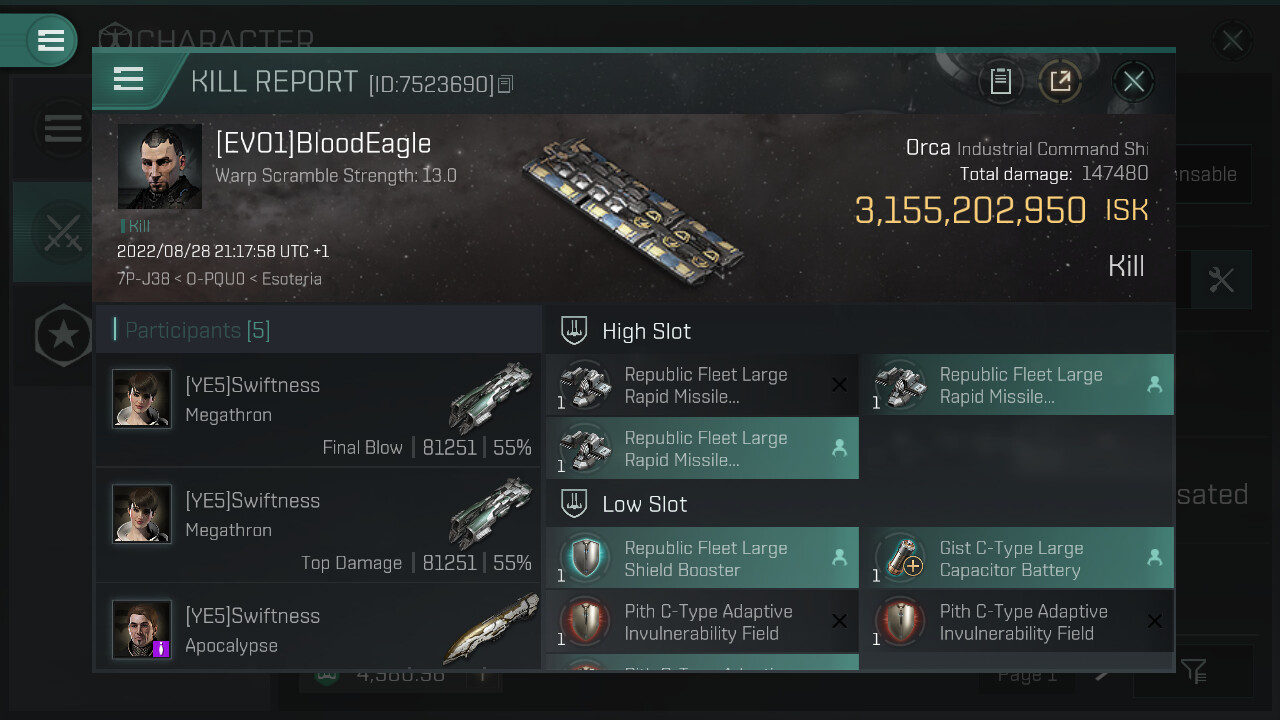
Task: Select Gist C-Type Large Capacitor Battery module
Action: click(x=1016, y=559)
